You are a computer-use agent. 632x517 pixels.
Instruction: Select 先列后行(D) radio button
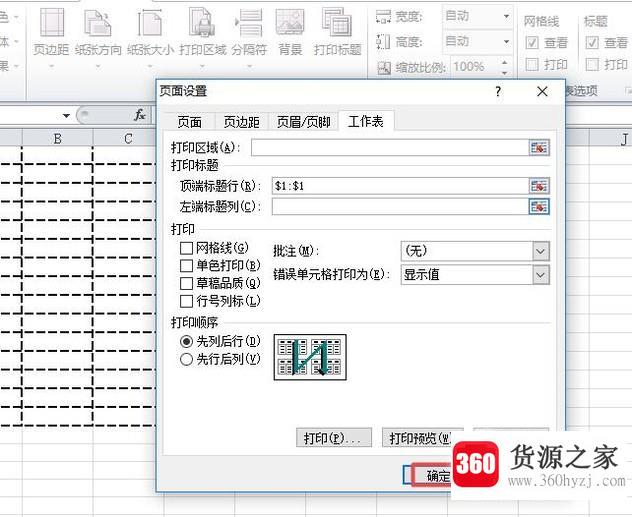[x=186, y=342]
